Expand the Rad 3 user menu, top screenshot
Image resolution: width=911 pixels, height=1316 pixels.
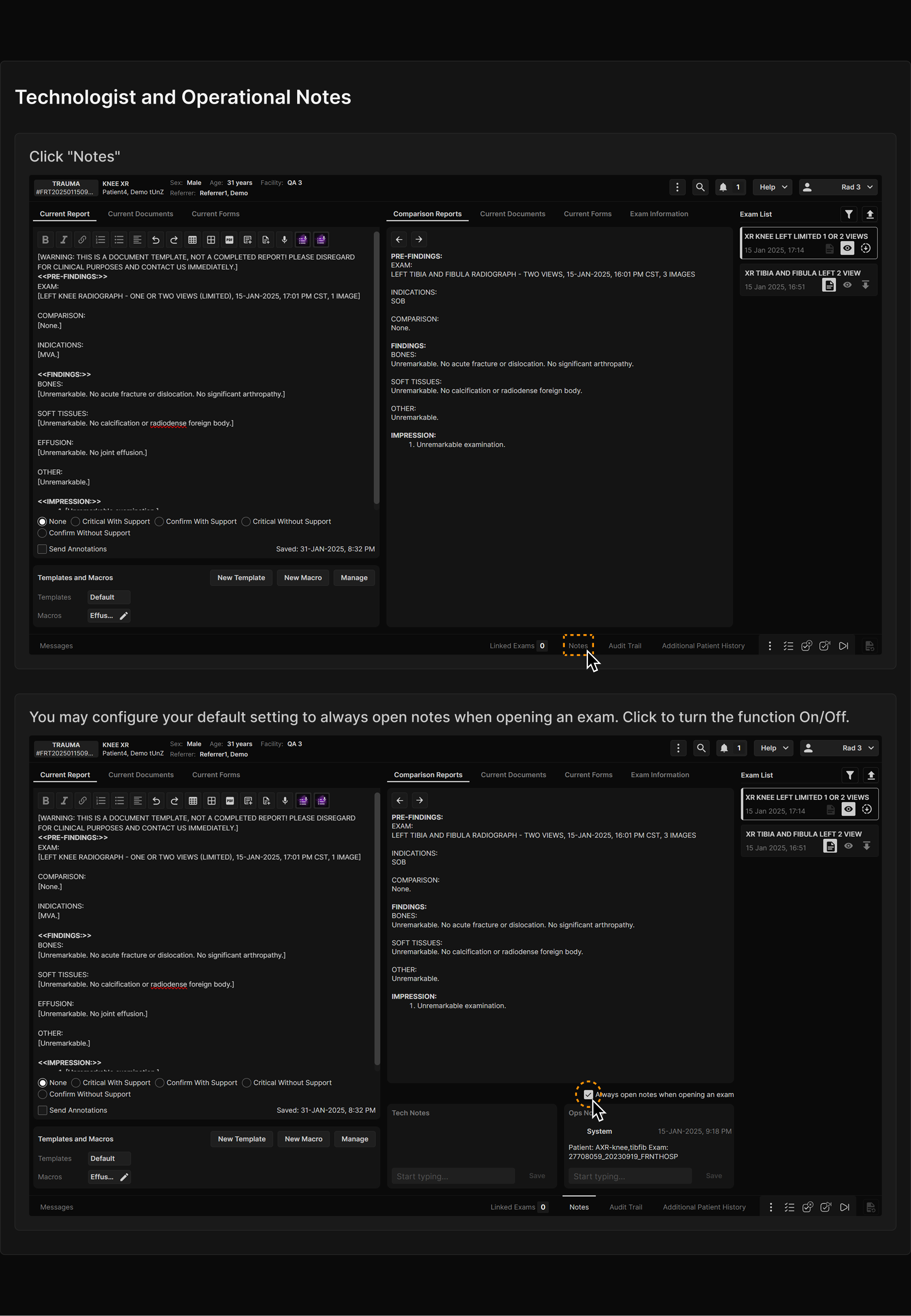point(838,187)
